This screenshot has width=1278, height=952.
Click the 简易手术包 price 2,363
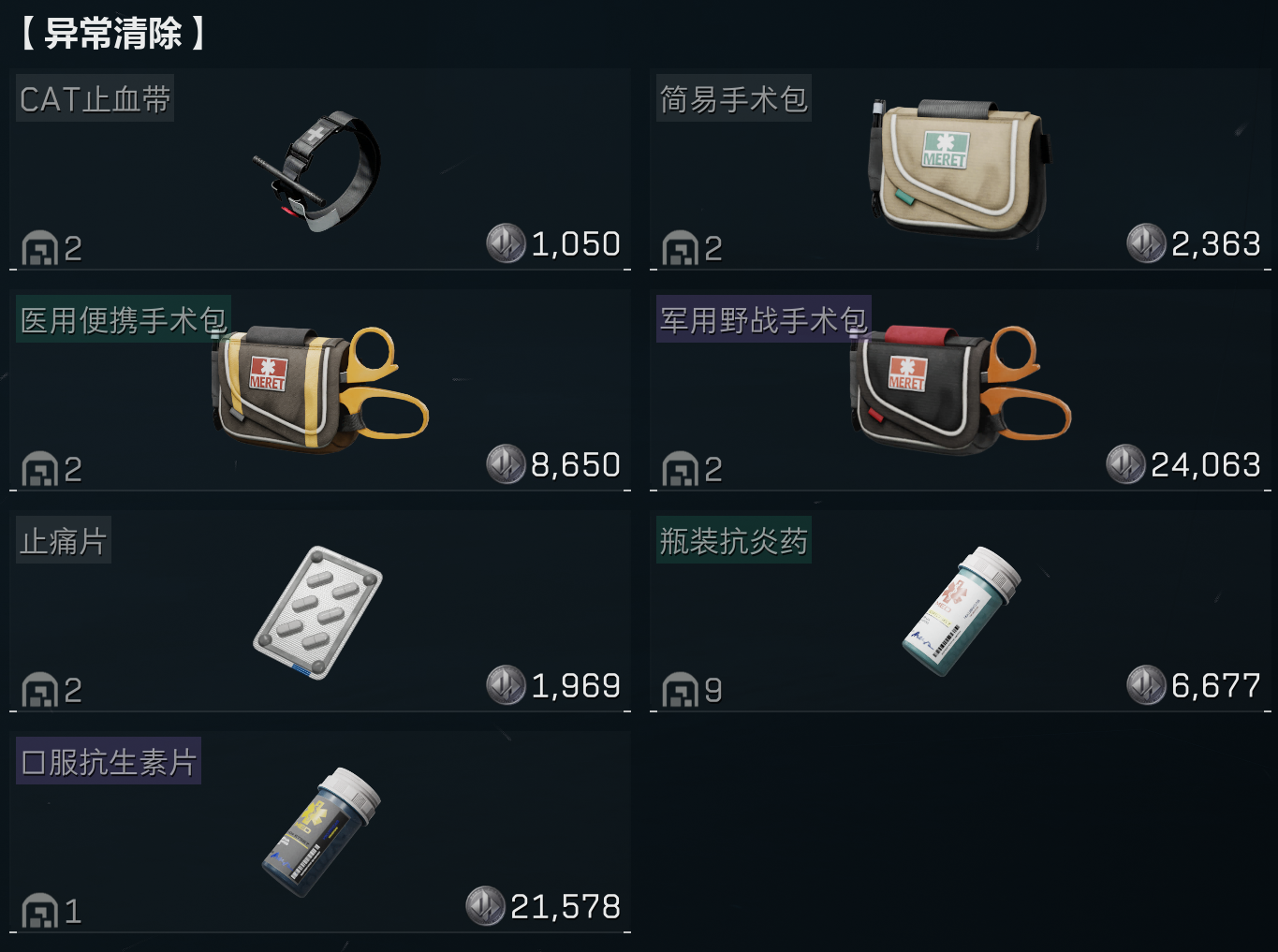click(x=1216, y=244)
